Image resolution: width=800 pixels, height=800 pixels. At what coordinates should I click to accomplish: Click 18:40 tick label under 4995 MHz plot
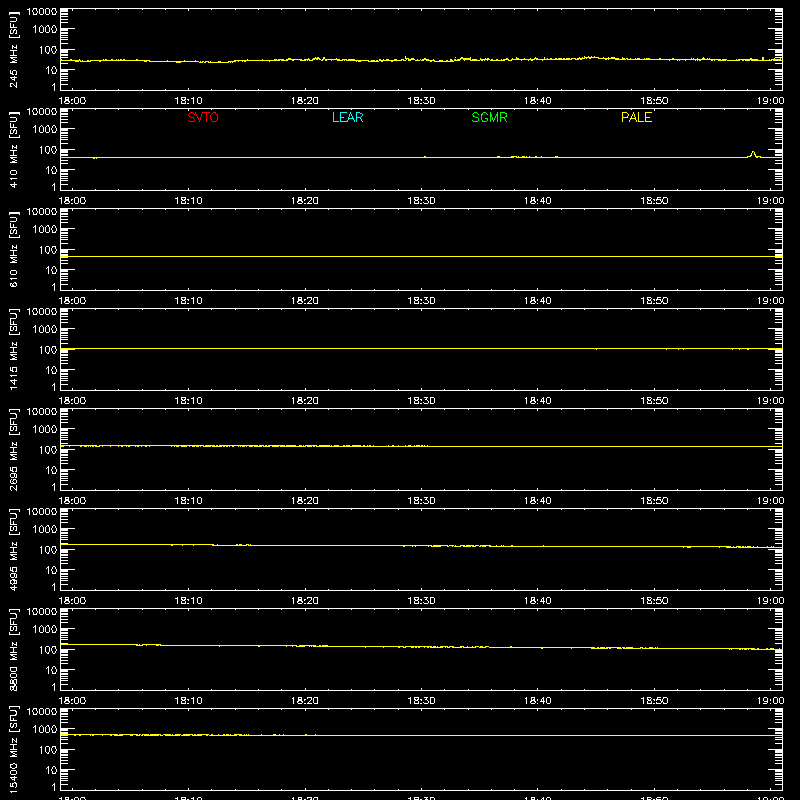pyautogui.click(x=538, y=601)
